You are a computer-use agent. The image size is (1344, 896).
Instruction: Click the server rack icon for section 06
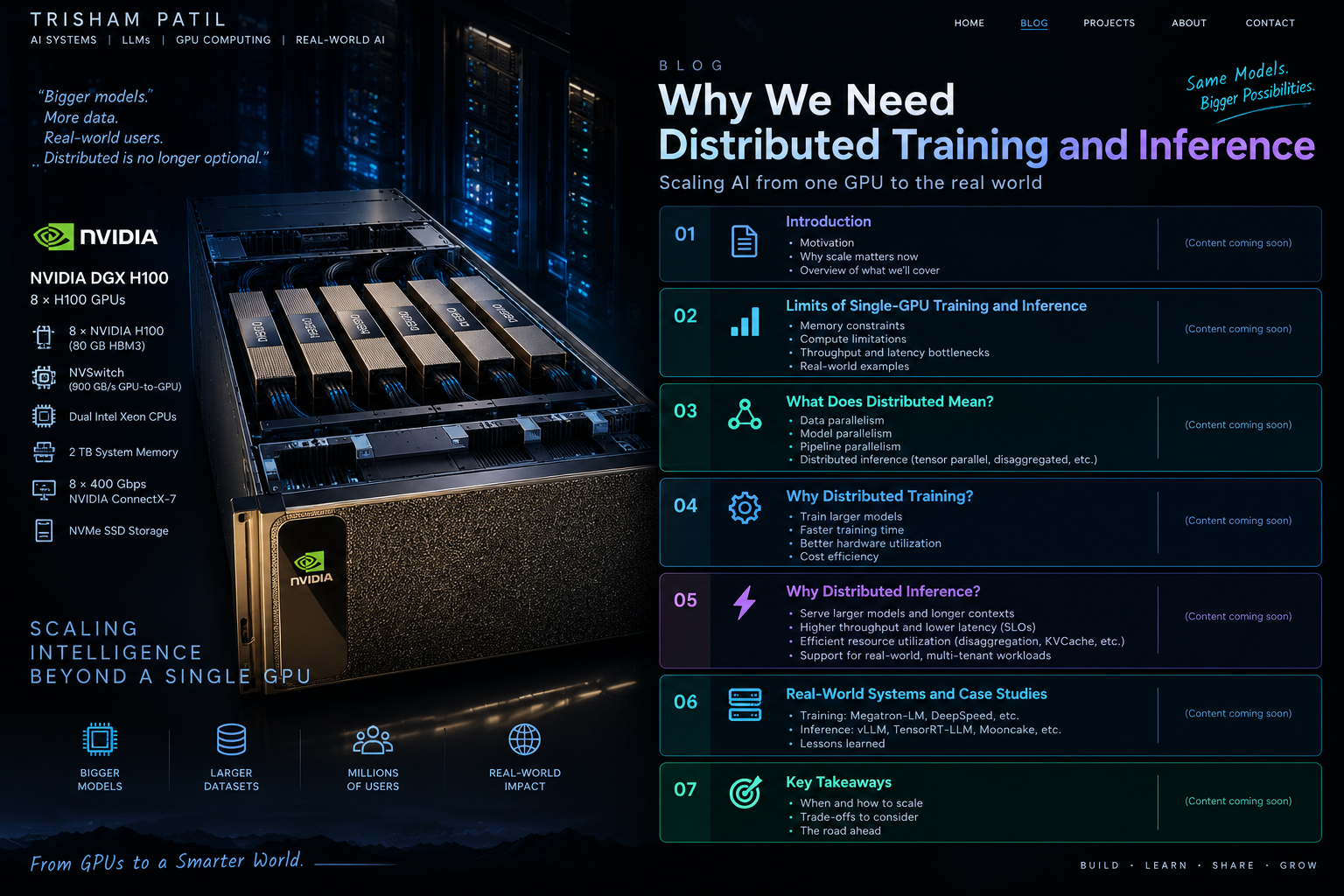coord(745,704)
